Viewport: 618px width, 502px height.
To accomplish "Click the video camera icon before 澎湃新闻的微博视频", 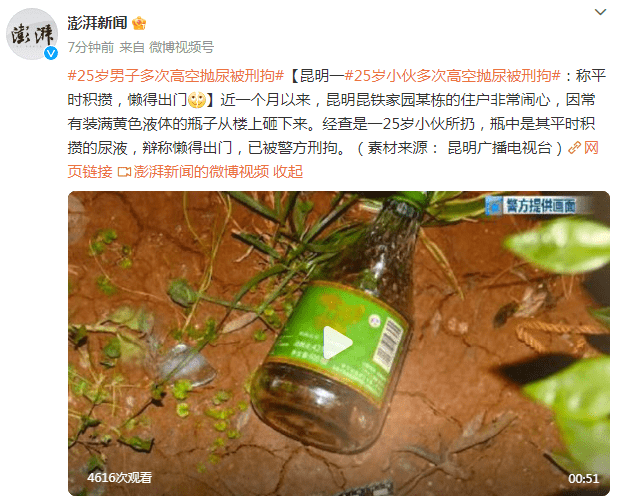I will click(x=124, y=172).
